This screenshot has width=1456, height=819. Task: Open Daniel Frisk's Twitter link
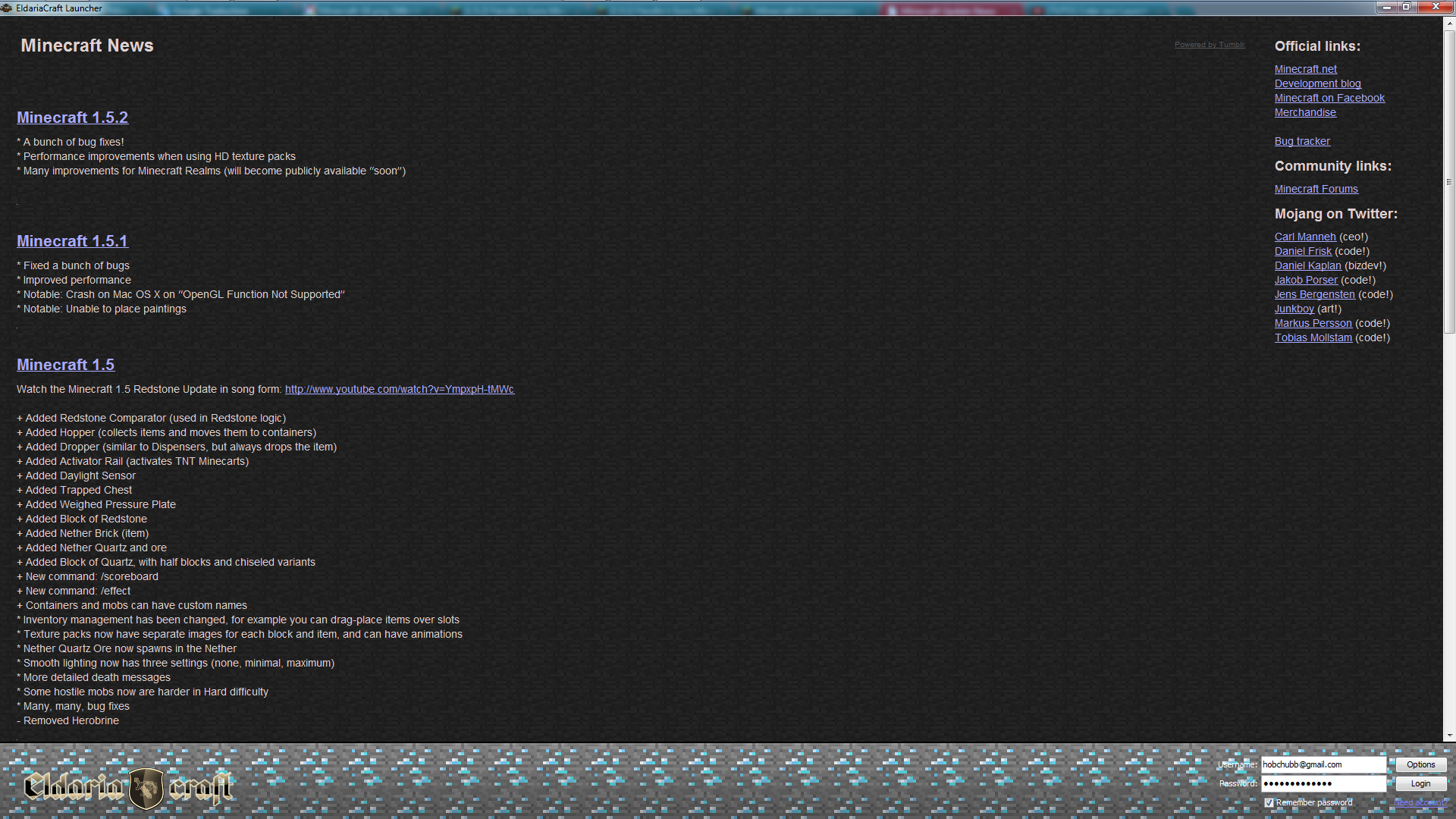[x=1303, y=251]
